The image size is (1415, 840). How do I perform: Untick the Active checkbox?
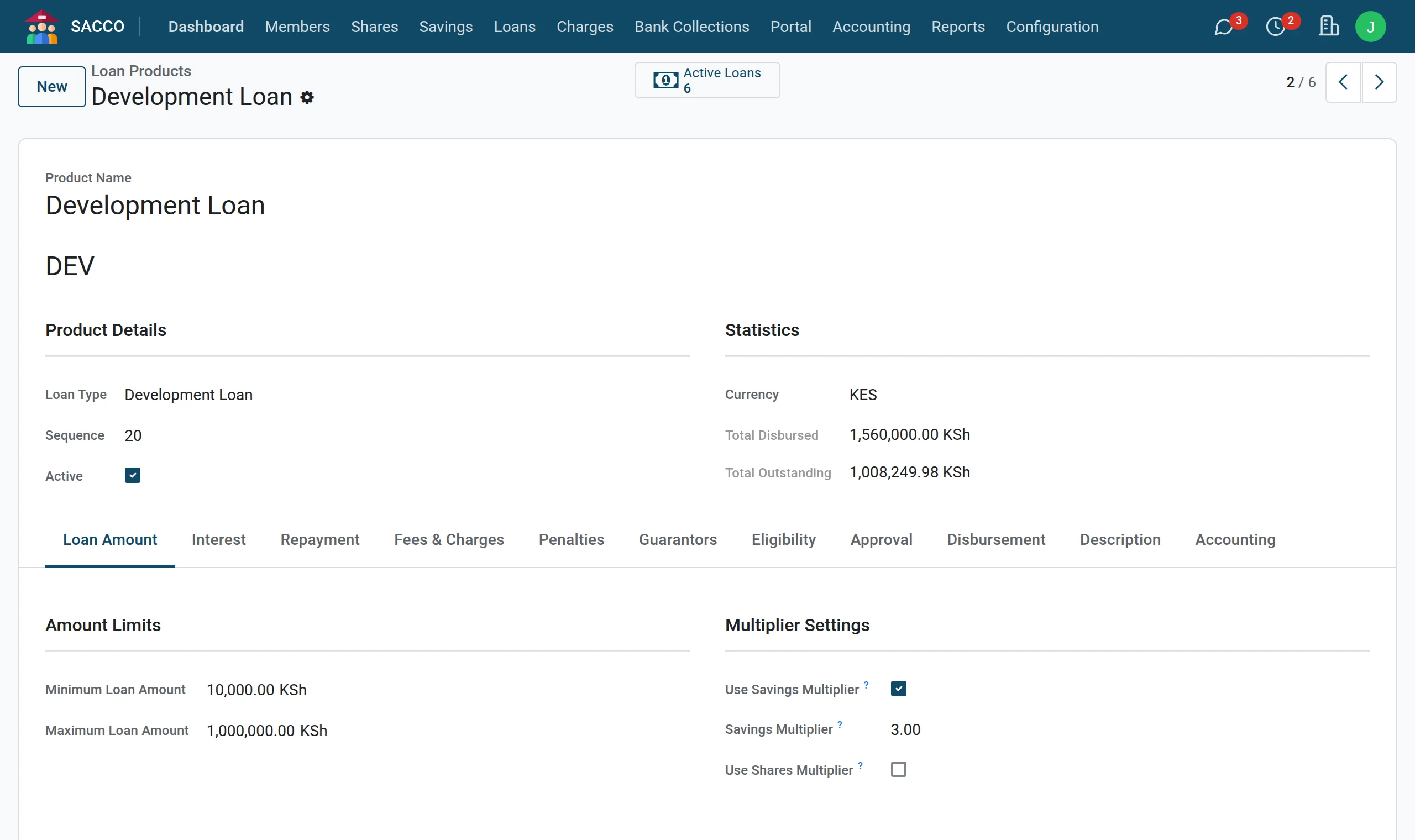pos(133,475)
